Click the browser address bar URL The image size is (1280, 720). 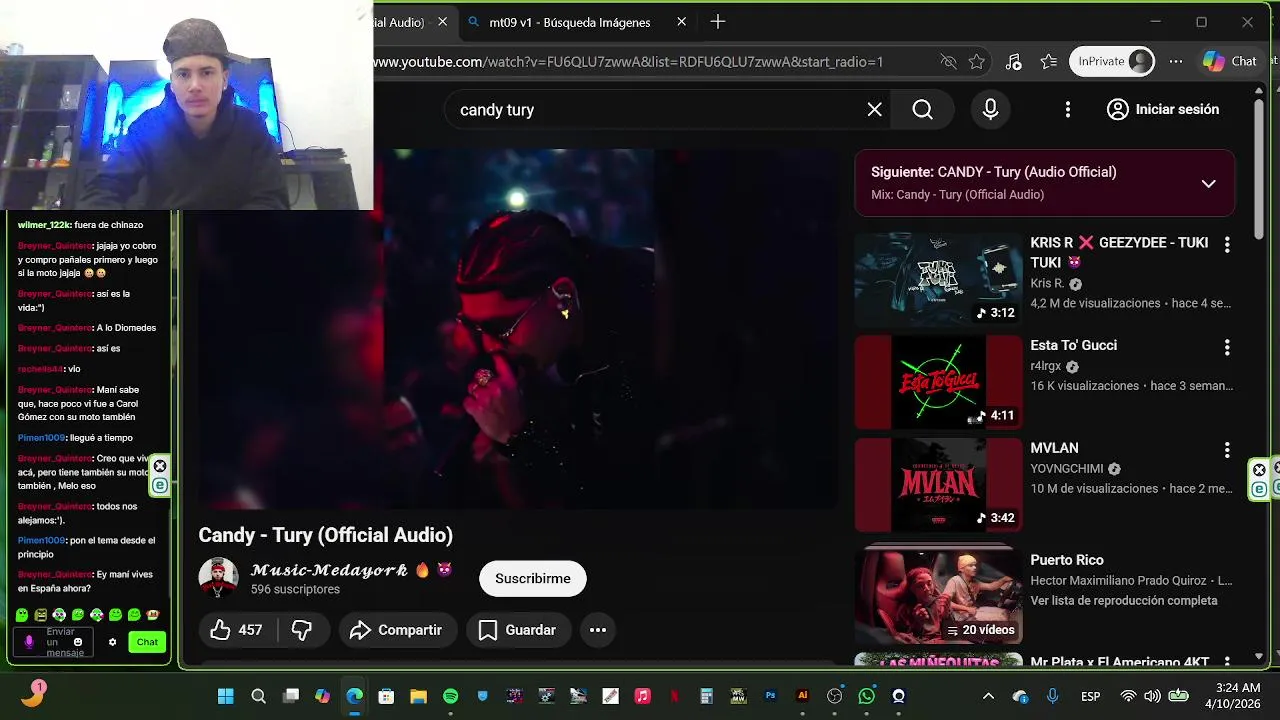click(628, 62)
